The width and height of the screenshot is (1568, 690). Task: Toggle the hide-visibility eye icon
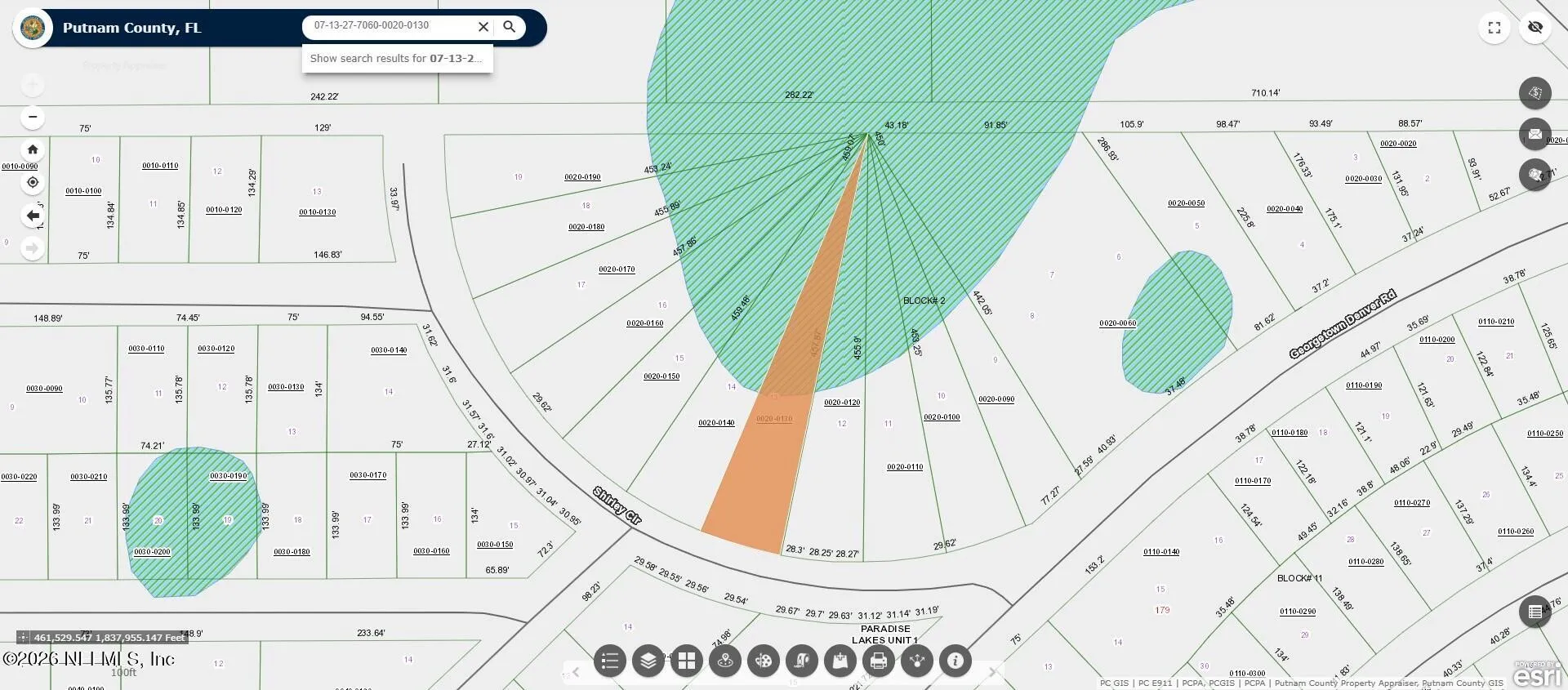pyautogui.click(x=1535, y=28)
